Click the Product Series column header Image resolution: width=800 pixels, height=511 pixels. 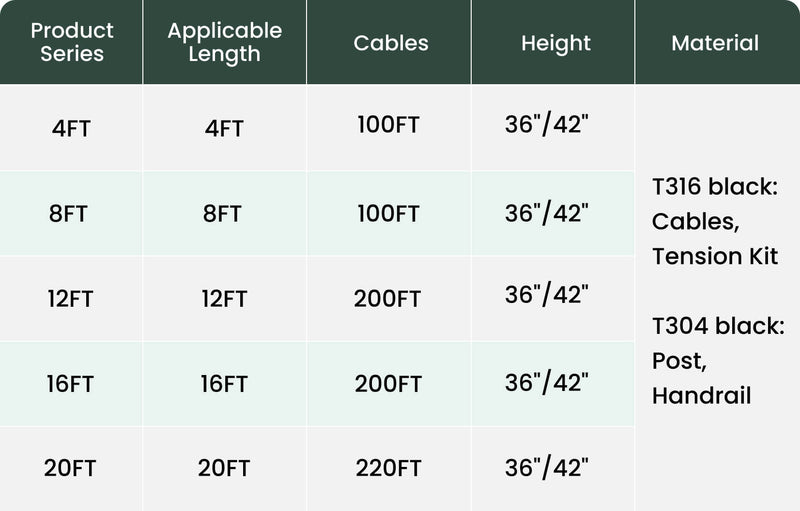[72, 42]
